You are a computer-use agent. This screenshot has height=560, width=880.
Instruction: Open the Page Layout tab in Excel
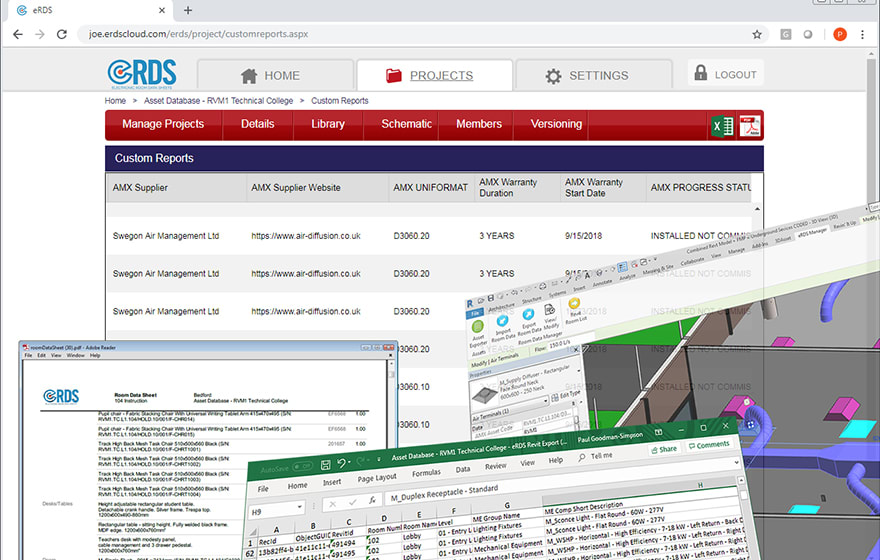tap(377, 478)
